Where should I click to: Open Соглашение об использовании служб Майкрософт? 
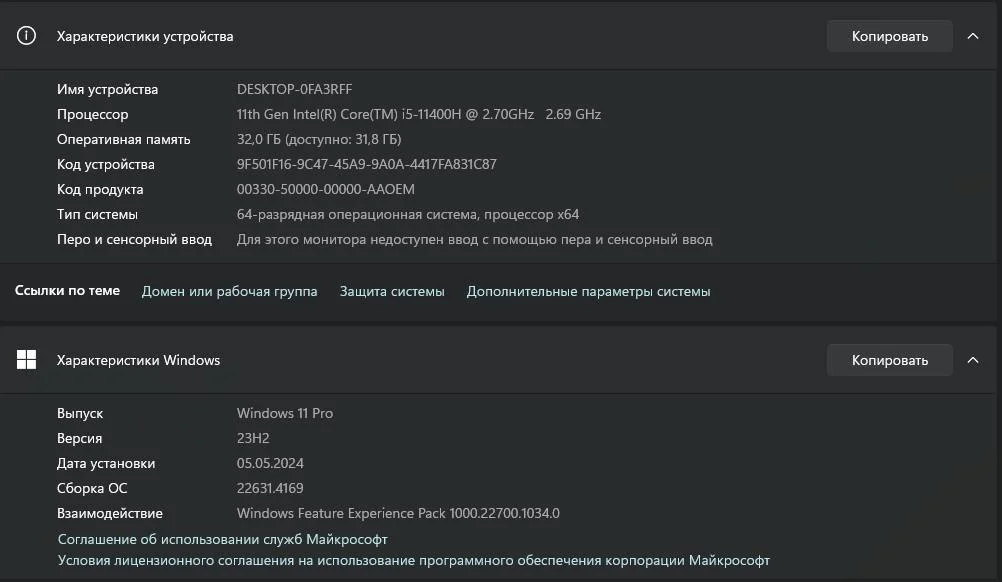222,539
